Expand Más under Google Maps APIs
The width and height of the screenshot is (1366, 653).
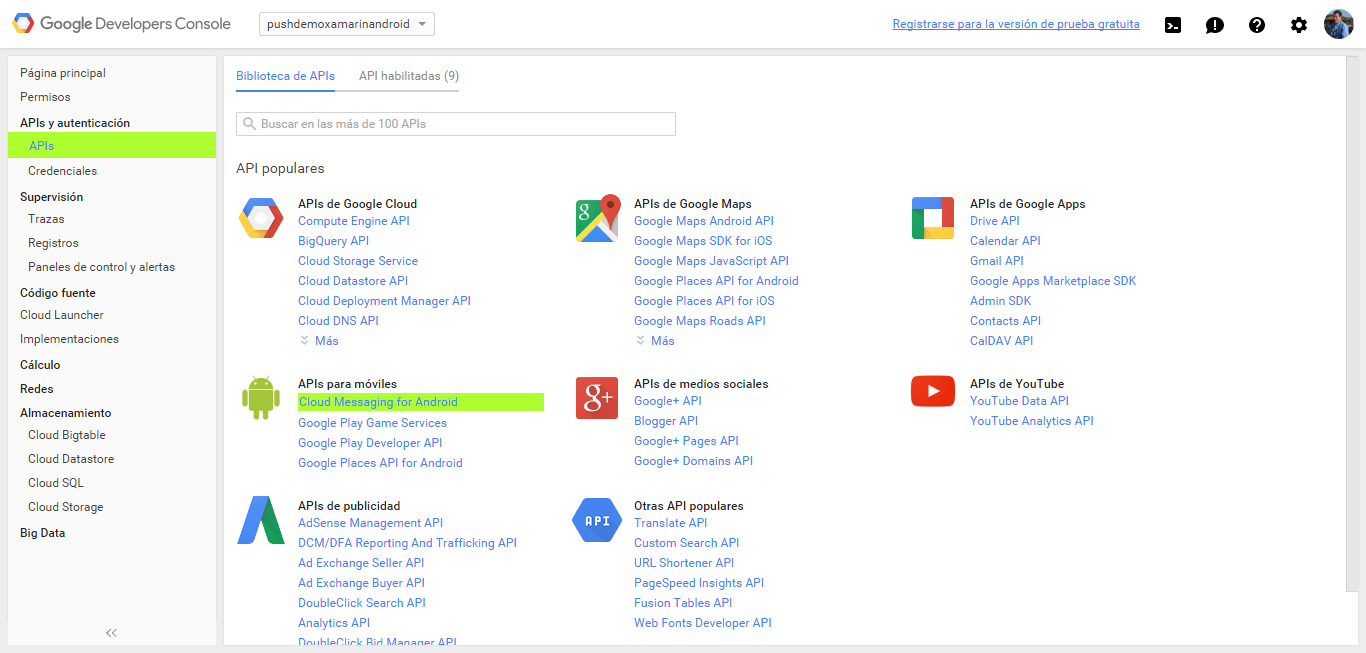click(x=655, y=341)
